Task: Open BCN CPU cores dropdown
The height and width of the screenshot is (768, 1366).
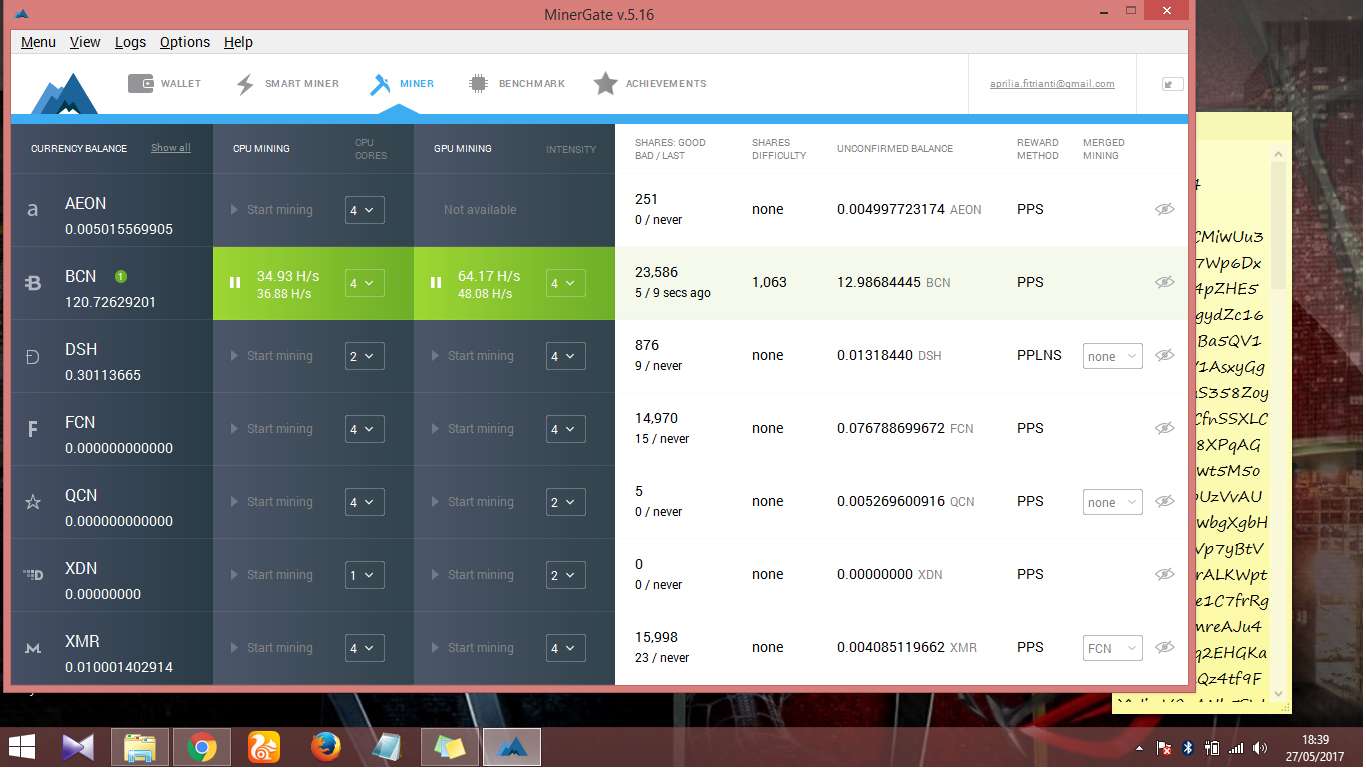Action: pyautogui.click(x=364, y=283)
